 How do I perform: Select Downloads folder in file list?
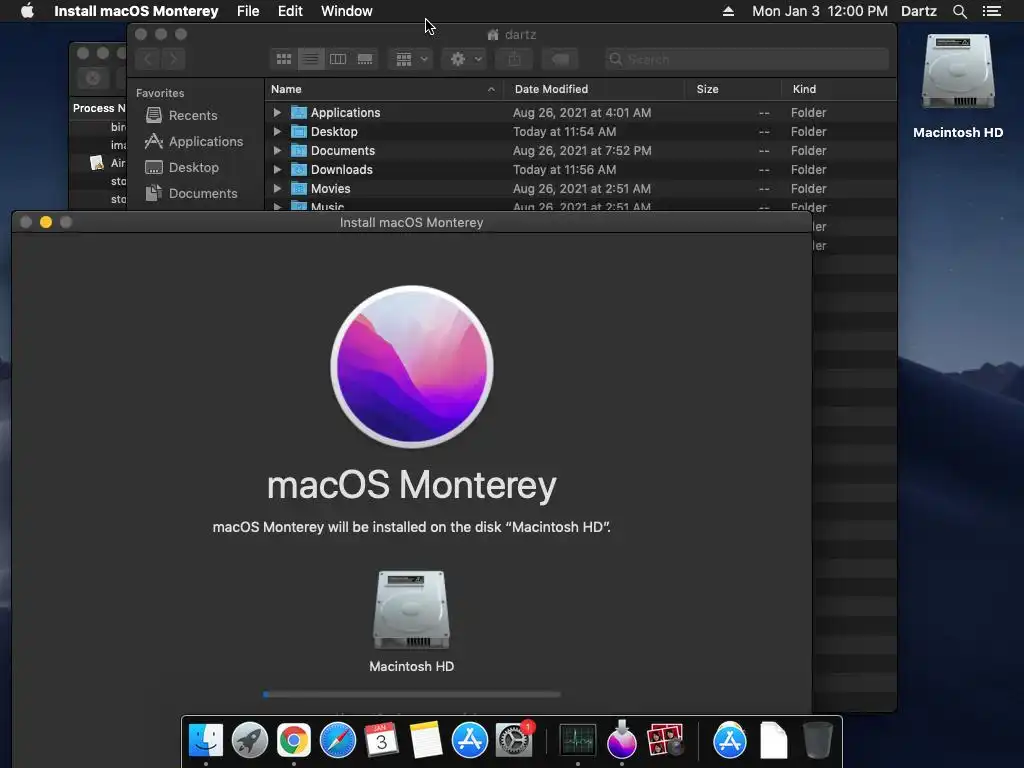(x=581, y=169)
